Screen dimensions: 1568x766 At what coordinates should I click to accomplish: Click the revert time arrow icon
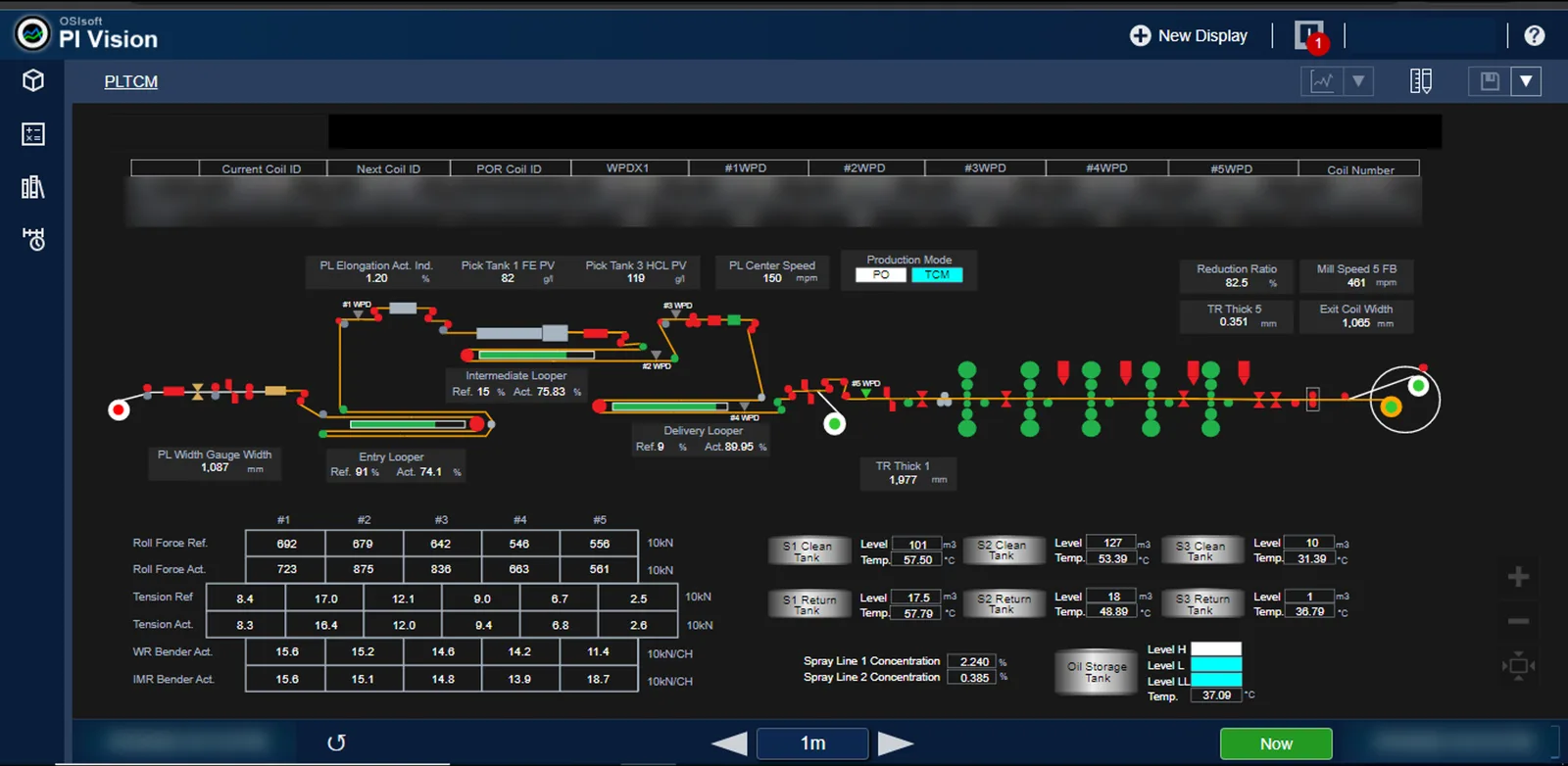pos(336,742)
